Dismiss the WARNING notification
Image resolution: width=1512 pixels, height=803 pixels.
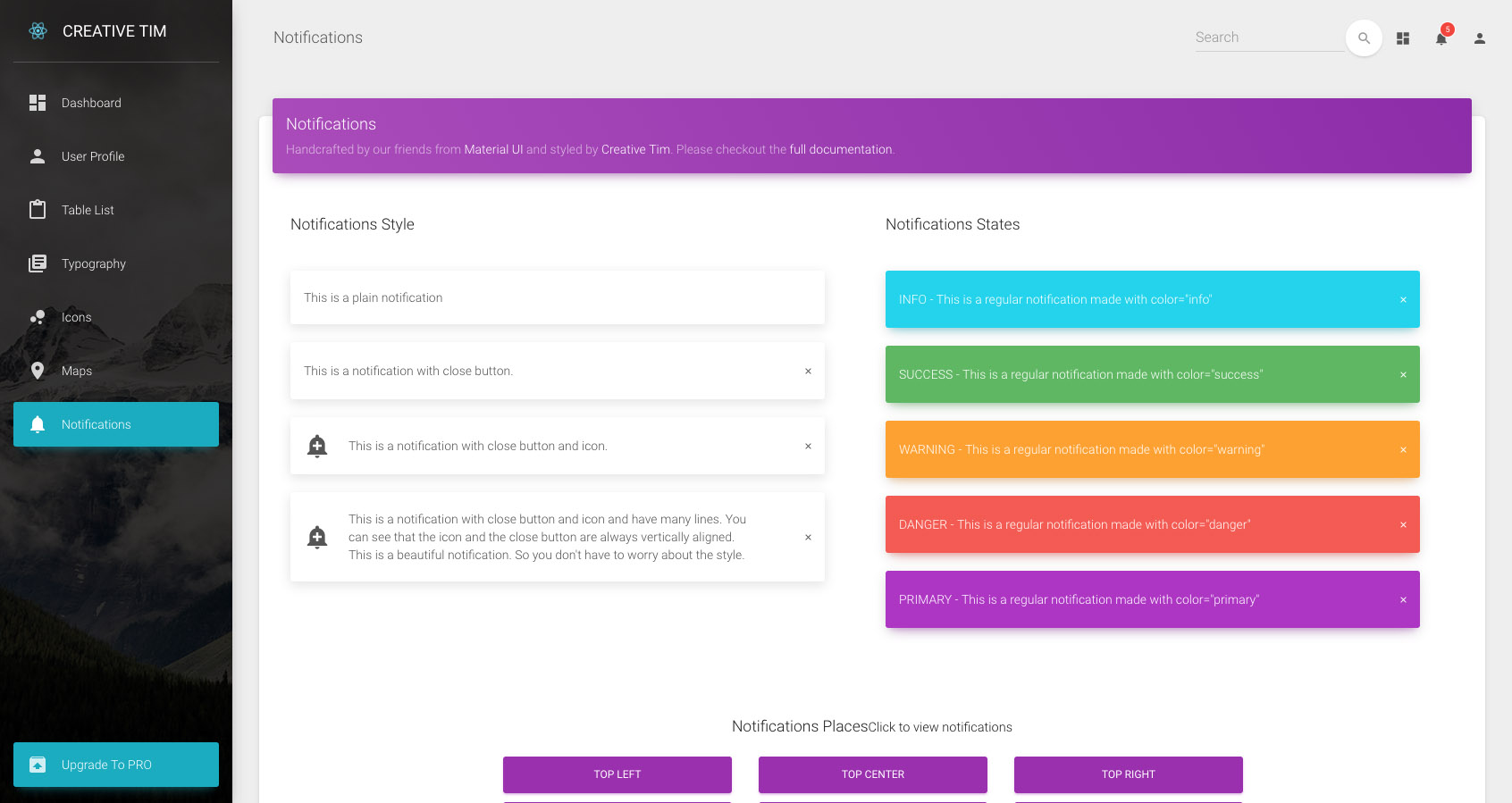click(1403, 450)
